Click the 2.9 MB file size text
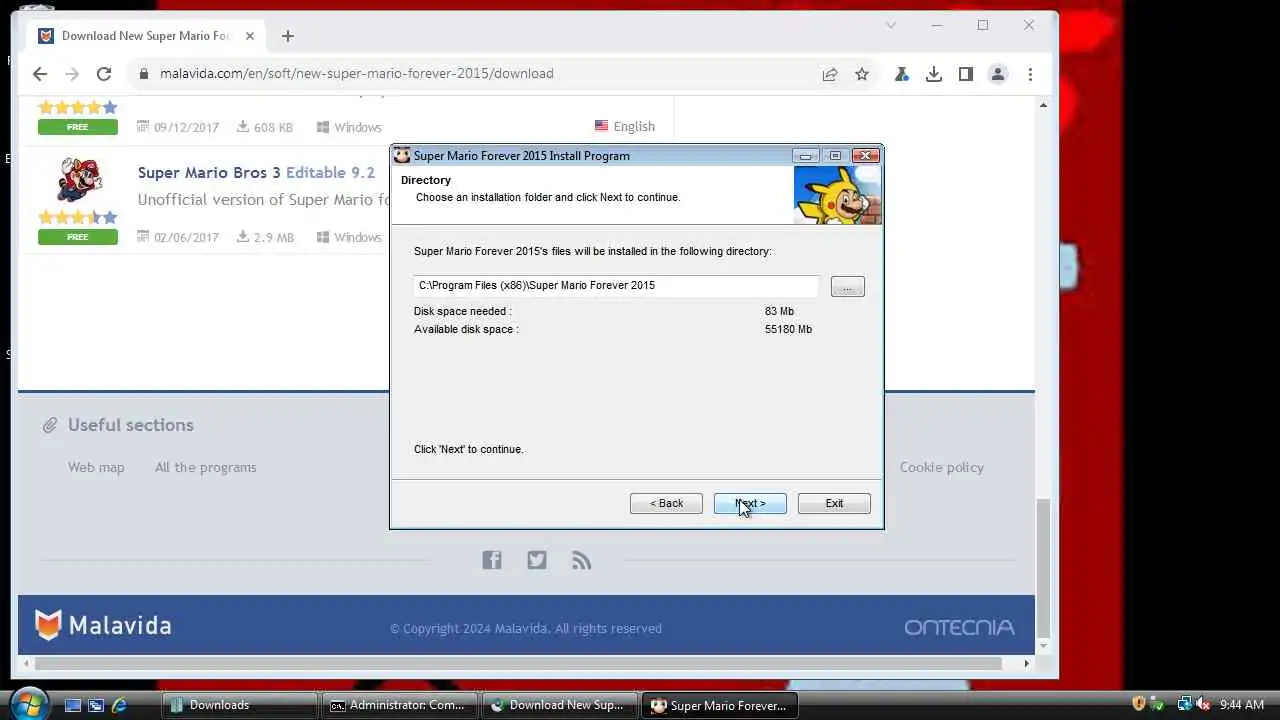 click(x=273, y=238)
